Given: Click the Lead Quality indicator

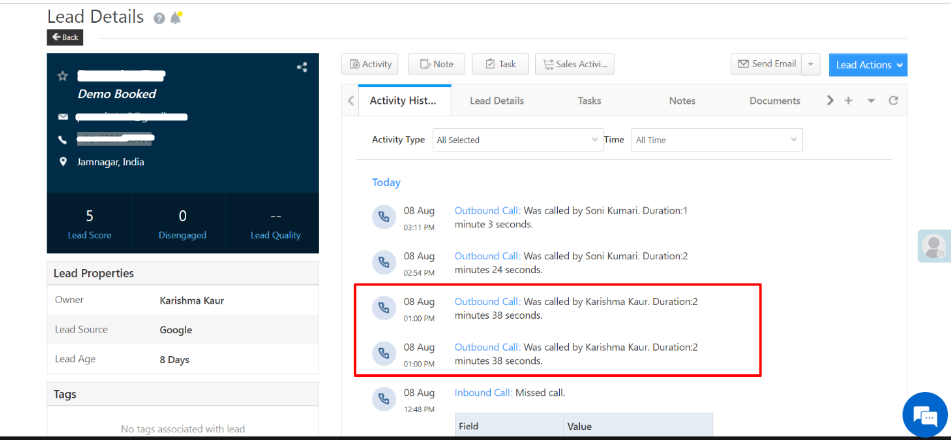Looking at the screenshot, I should (x=275, y=216).
